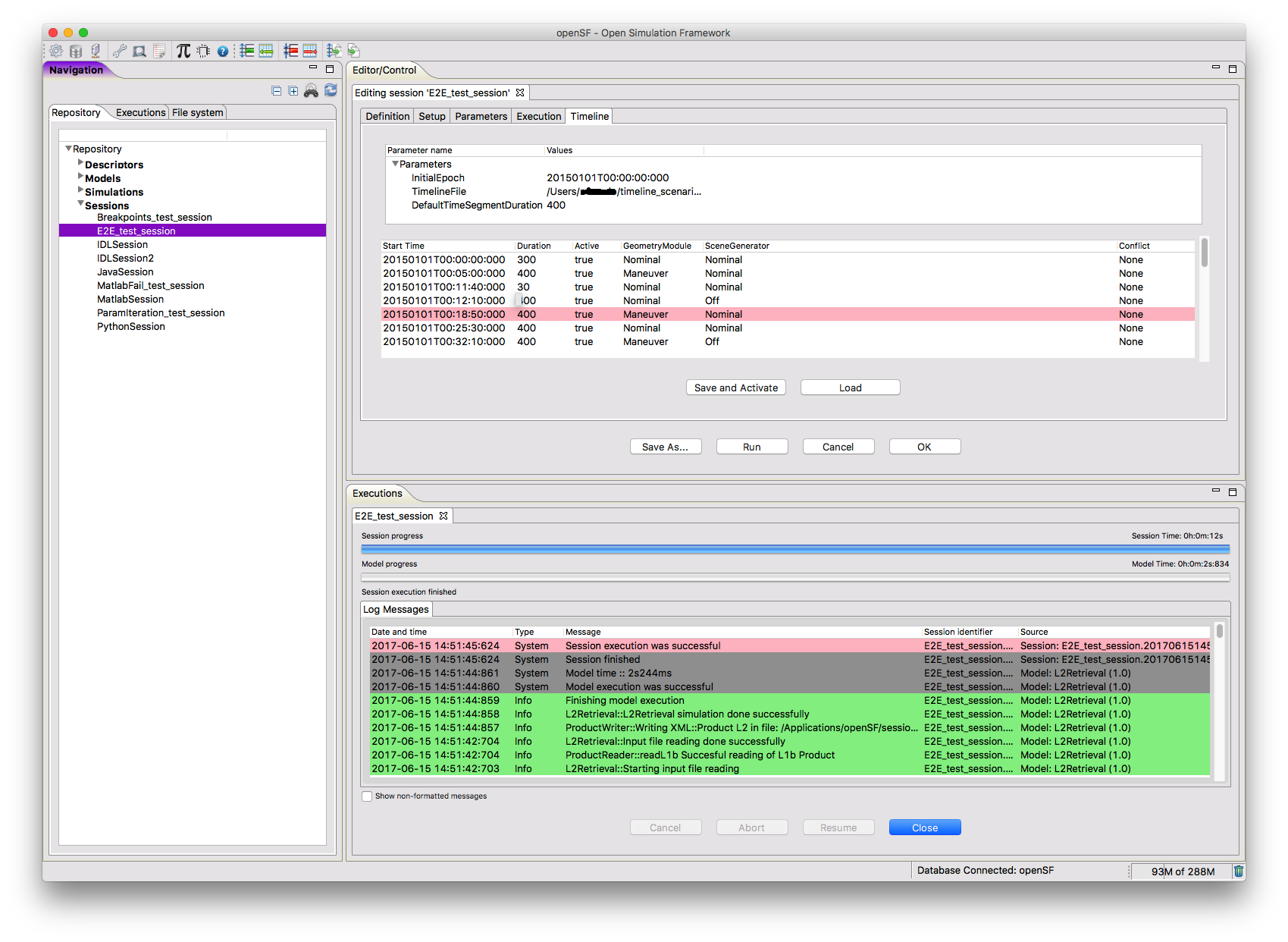The image size is (1288, 942).
Task: Collapse all tree items with minus icon
Action: coord(277,91)
